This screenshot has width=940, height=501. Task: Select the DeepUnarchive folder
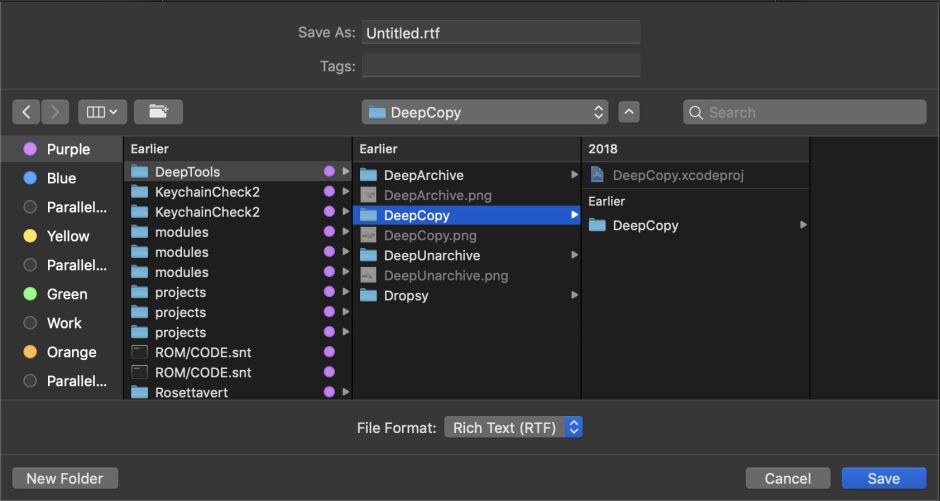click(x=467, y=255)
